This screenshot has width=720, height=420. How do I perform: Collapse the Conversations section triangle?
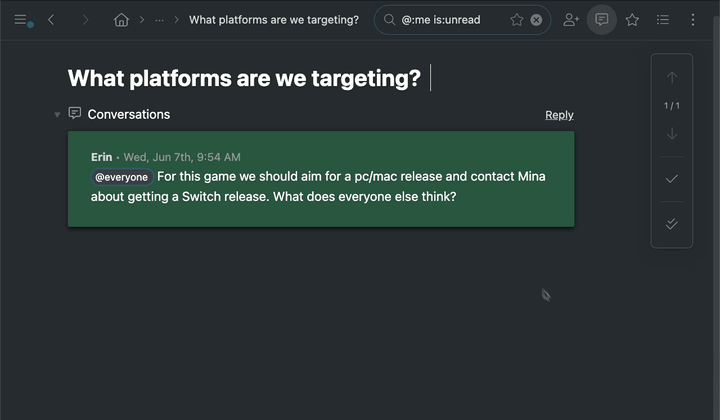(x=57, y=115)
